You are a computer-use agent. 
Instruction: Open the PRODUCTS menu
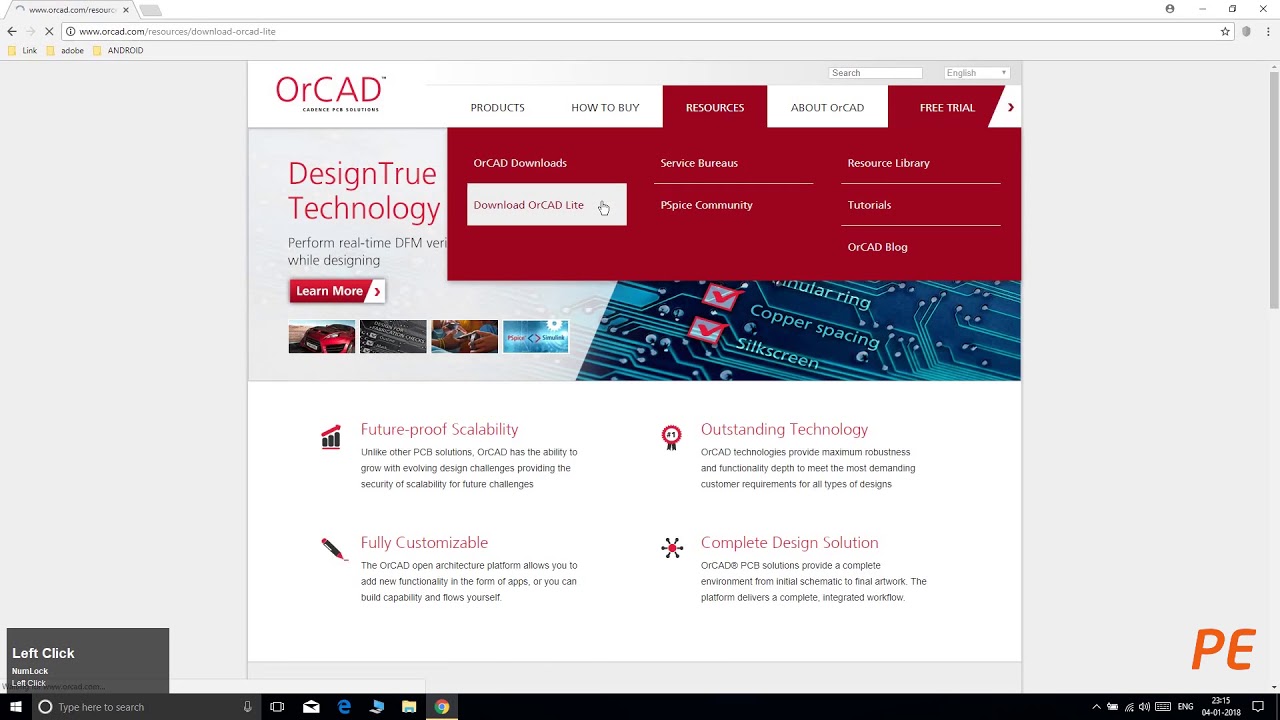(497, 107)
